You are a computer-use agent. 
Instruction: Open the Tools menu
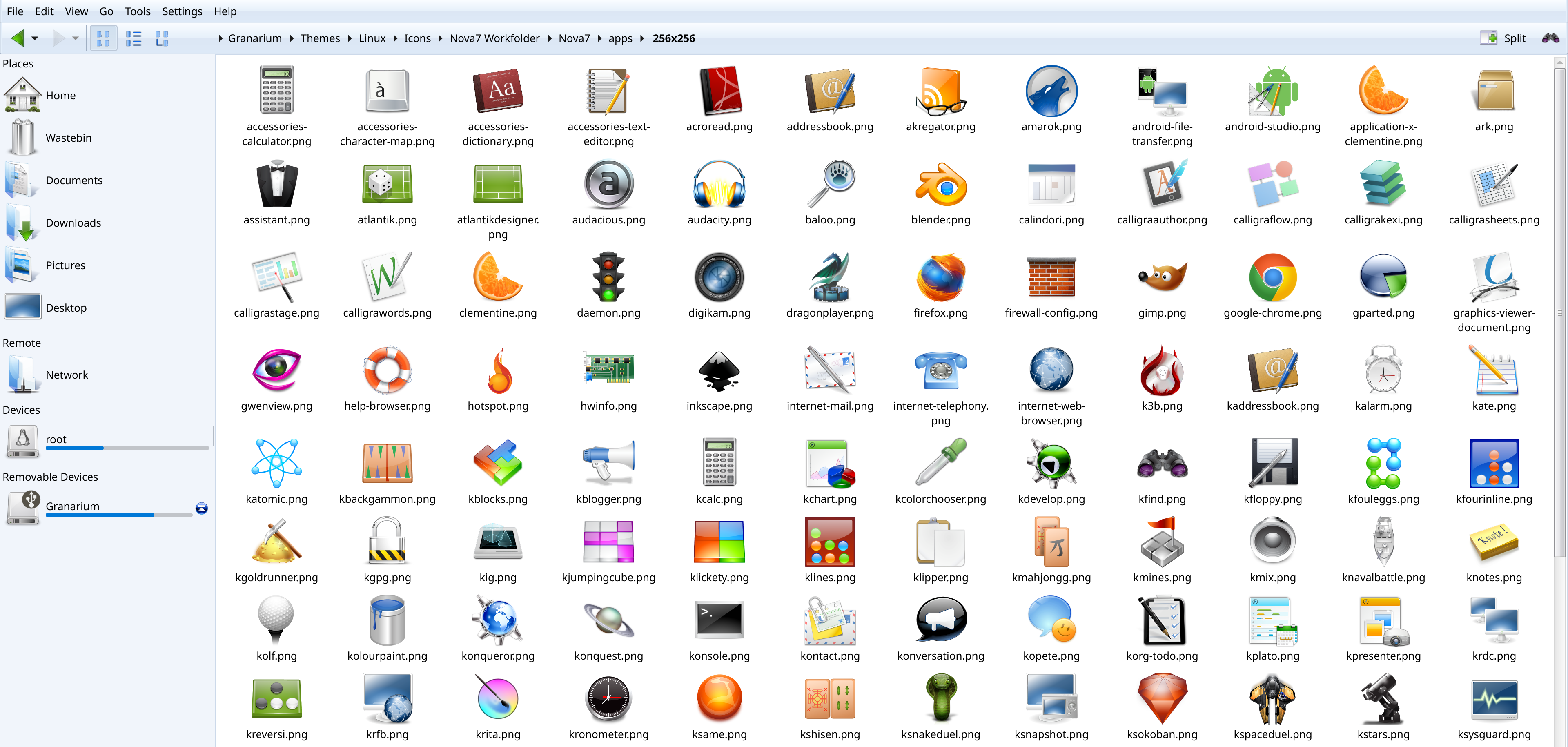click(138, 11)
